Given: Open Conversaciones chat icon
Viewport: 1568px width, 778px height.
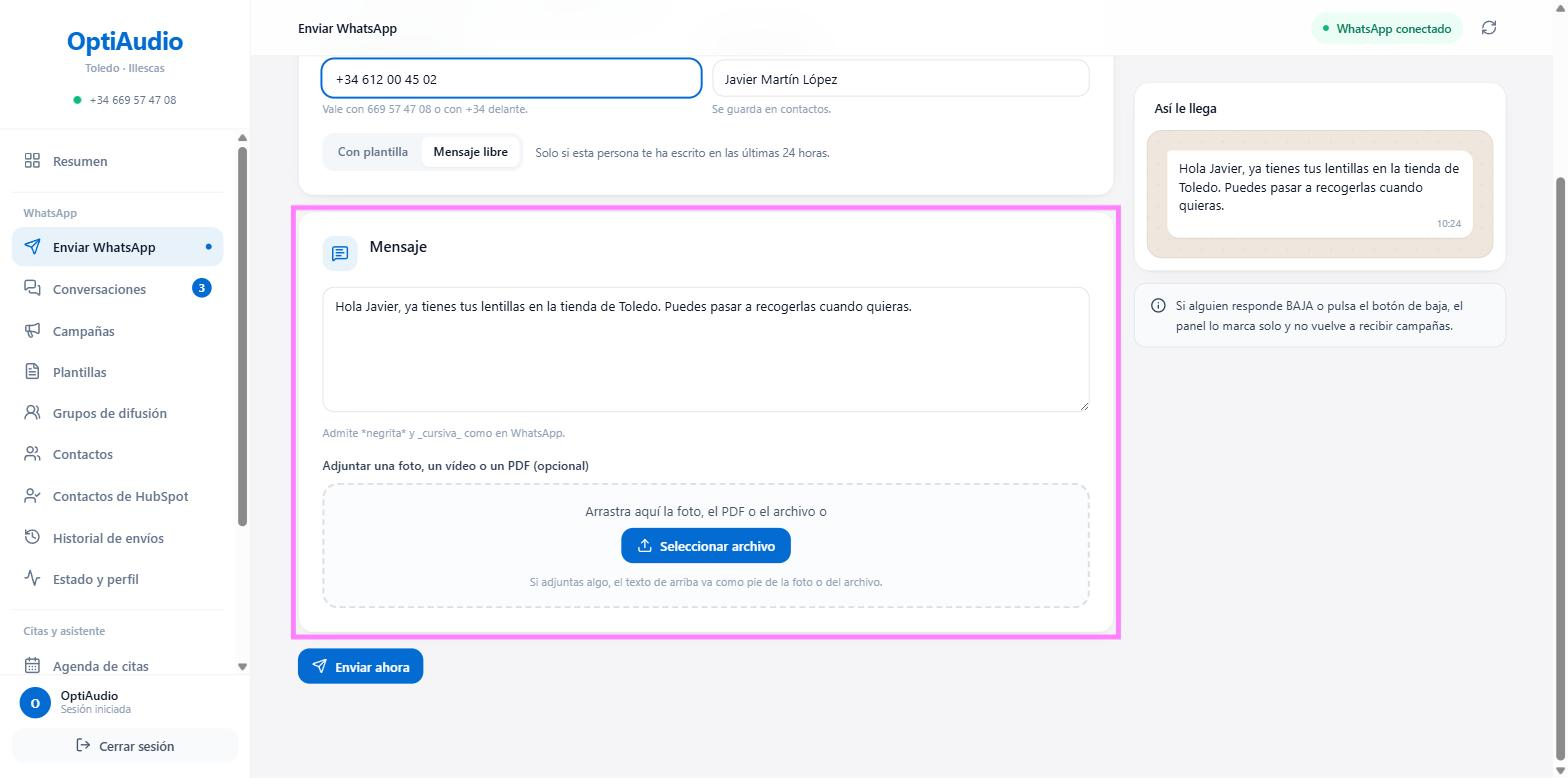Looking at the screenshot, I should point(32,288).
